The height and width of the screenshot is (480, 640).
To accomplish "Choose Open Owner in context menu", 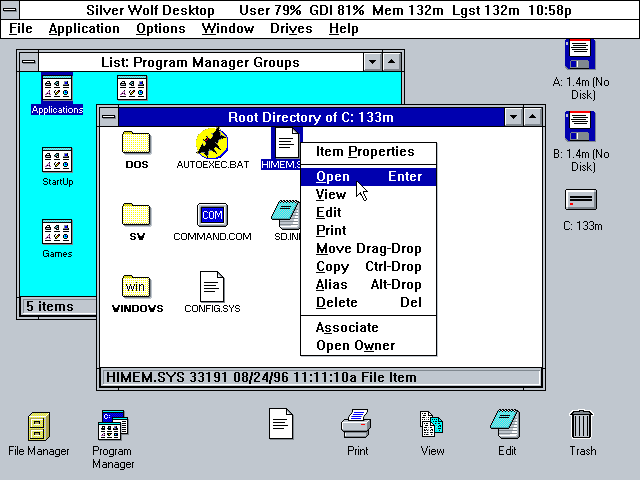I will coord(368,346).
